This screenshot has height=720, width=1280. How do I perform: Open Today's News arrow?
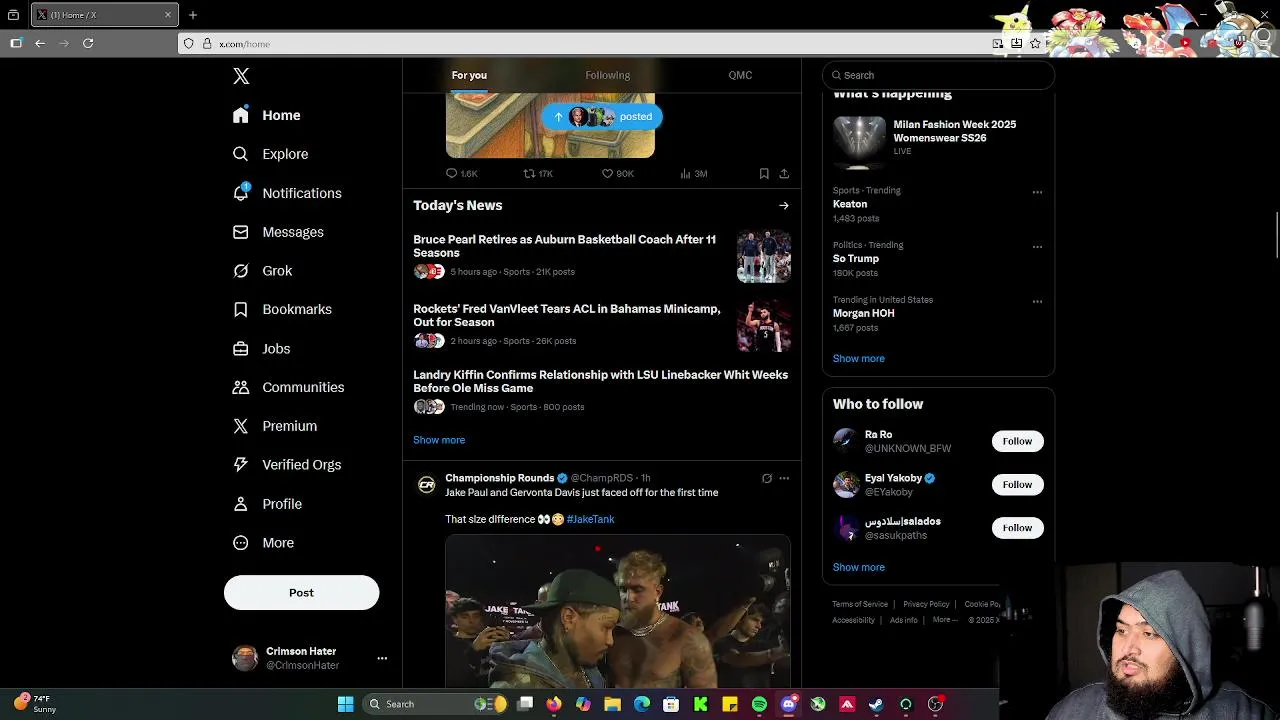click(784, 206)
